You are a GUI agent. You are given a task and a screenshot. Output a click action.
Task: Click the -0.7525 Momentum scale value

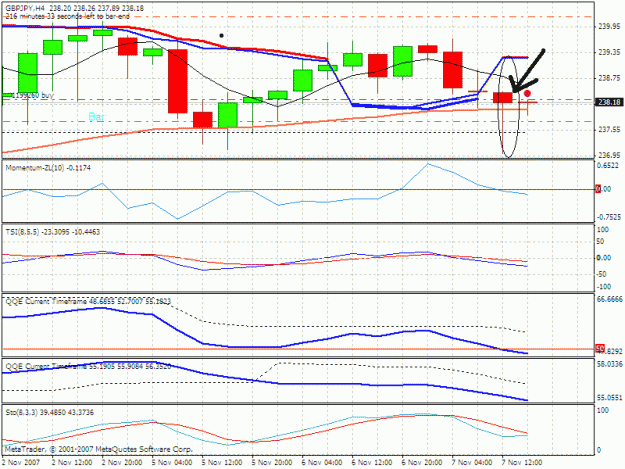(x=609, y=217)
